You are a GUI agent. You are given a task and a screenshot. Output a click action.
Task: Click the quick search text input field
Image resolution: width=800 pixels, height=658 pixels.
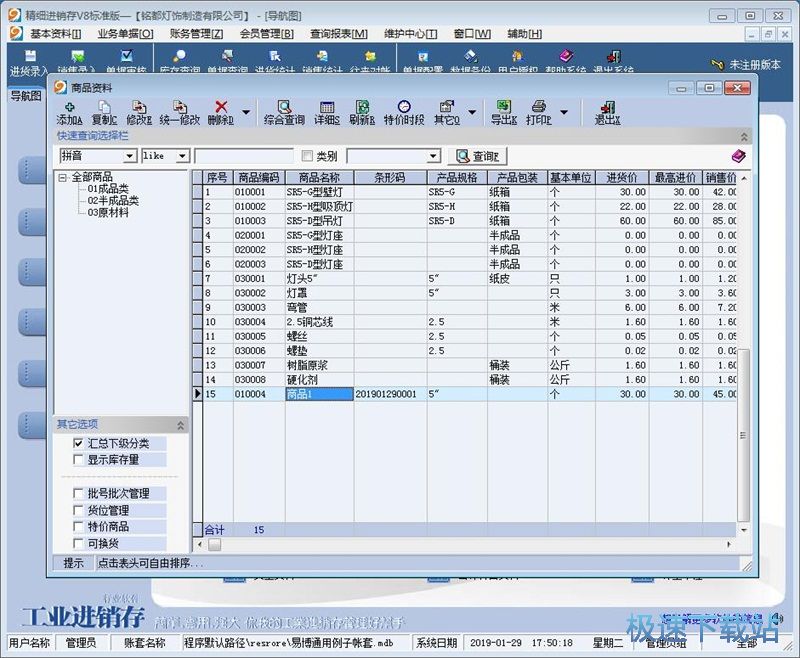[244, 156]
